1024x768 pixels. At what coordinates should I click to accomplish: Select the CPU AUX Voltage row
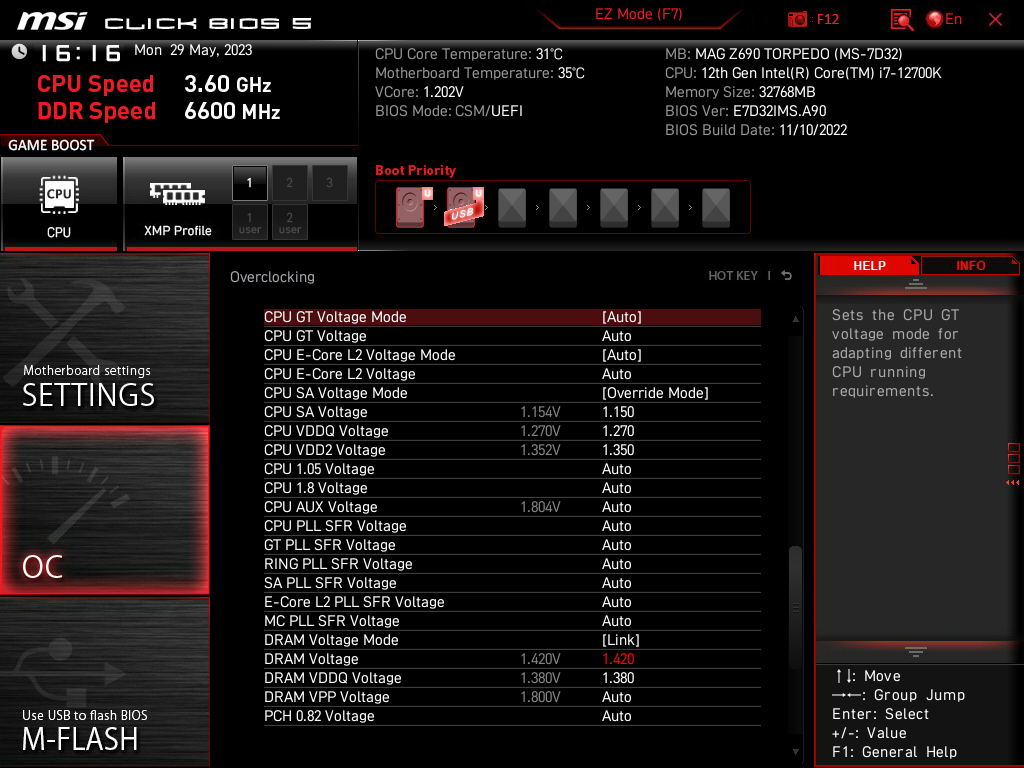click(x=512, y=507)
